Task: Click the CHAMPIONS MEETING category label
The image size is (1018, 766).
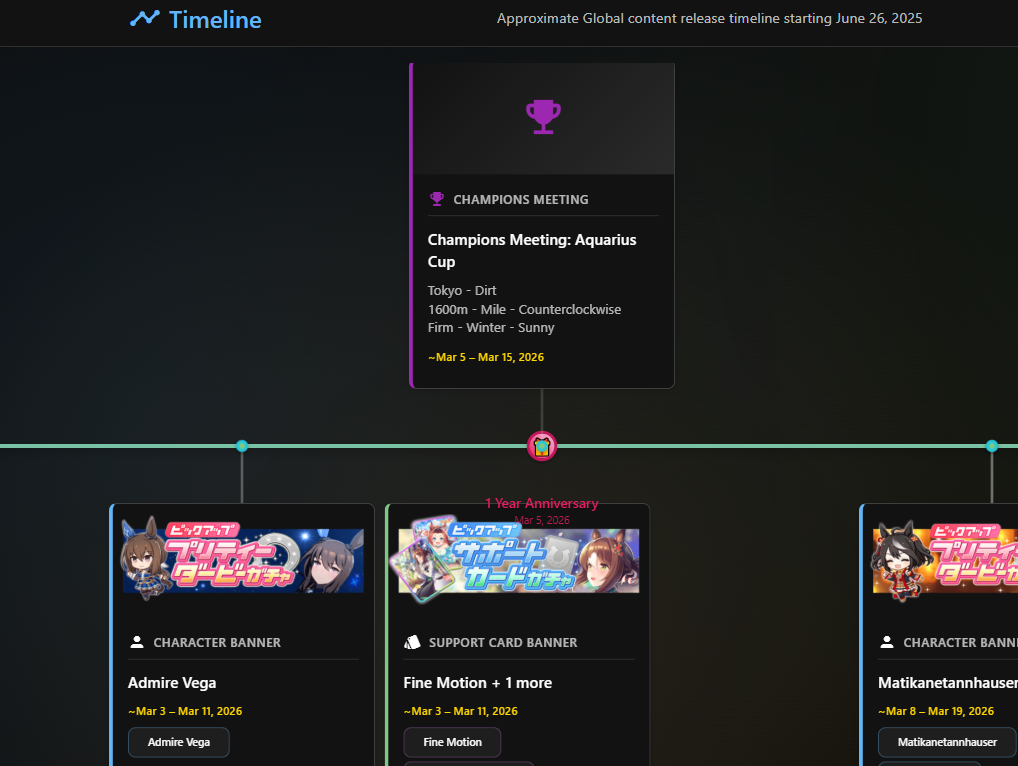Action: pos(521,199)
